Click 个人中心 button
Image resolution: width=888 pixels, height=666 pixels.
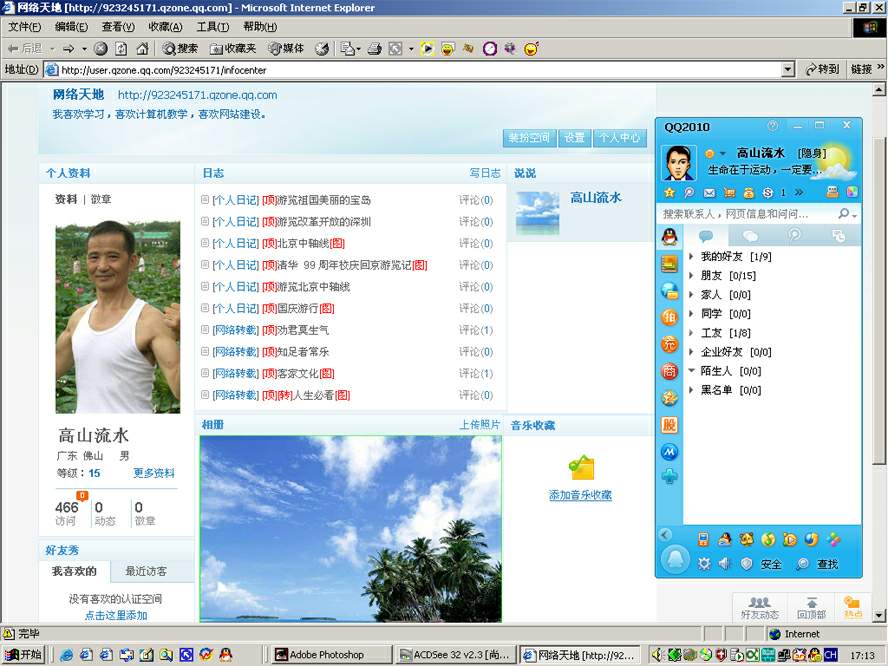click(x=620, y=138)
